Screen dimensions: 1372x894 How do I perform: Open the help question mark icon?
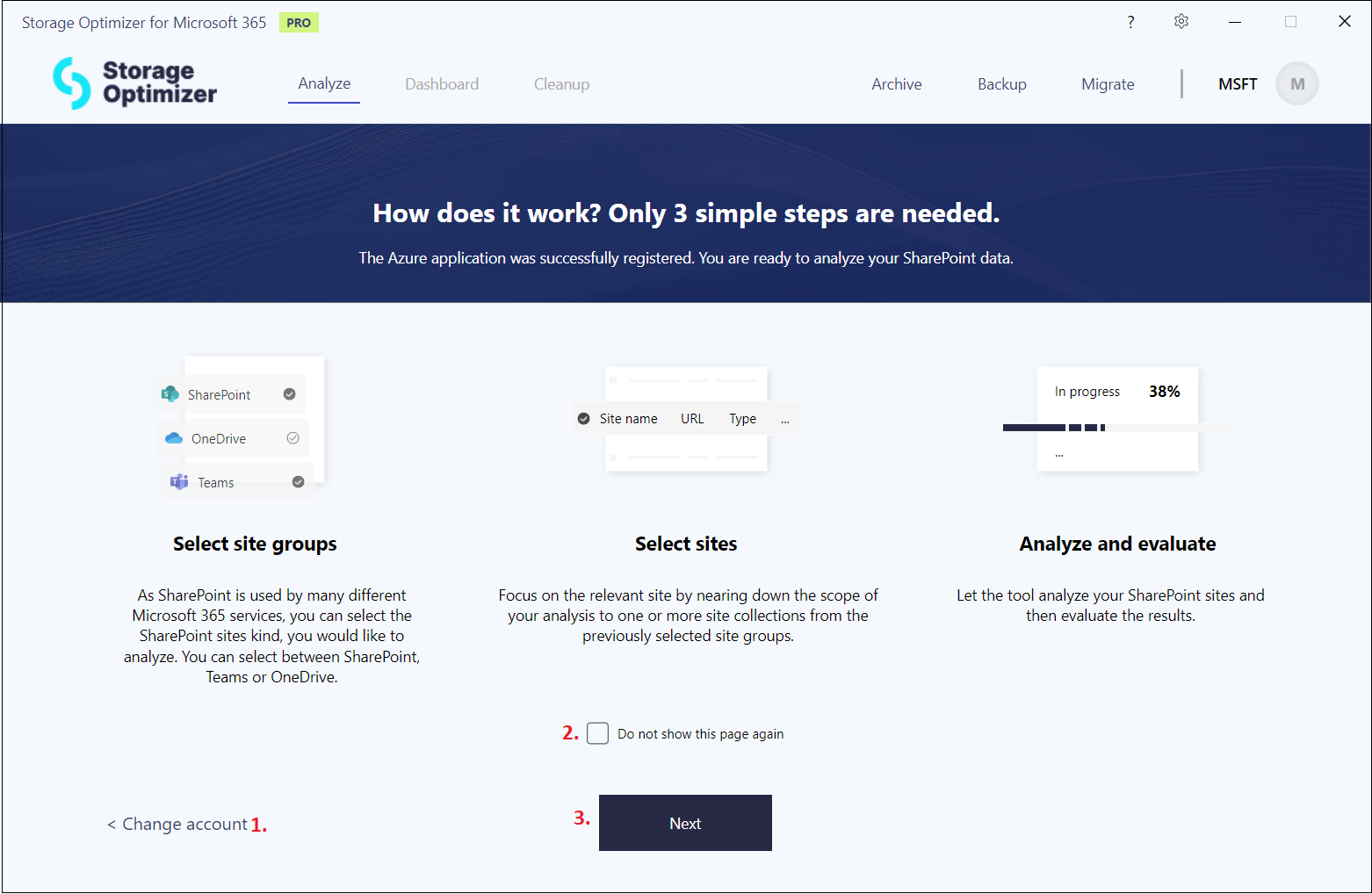(1130, 22)
